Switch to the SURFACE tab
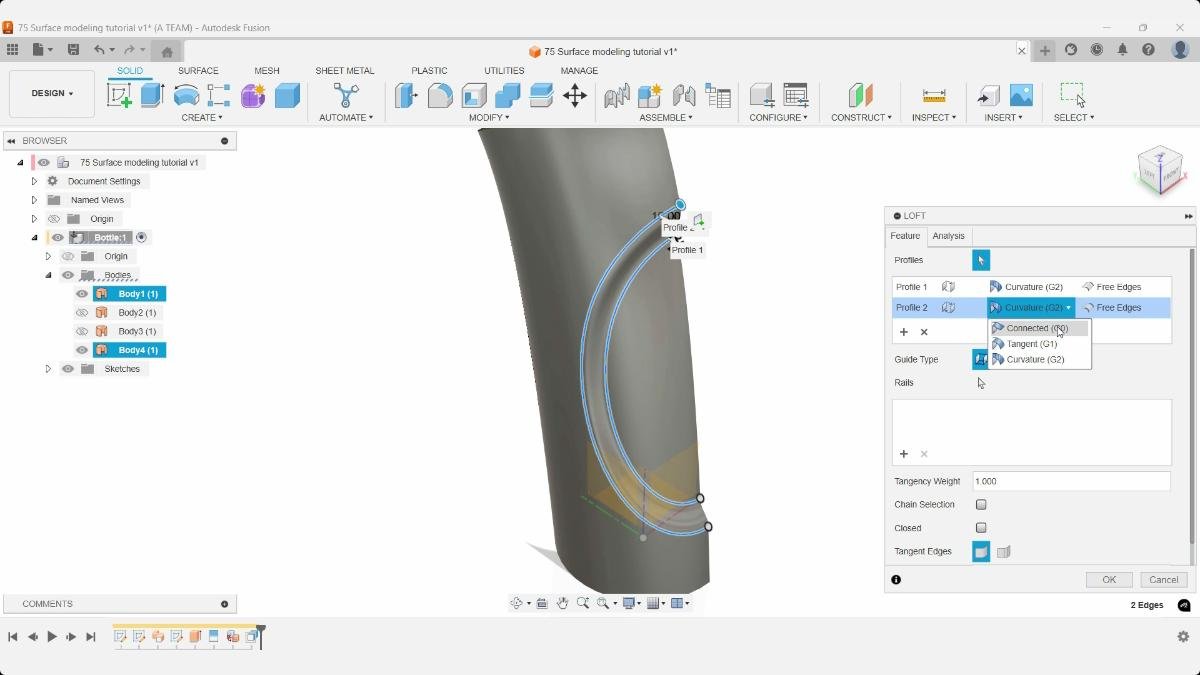 198,71
